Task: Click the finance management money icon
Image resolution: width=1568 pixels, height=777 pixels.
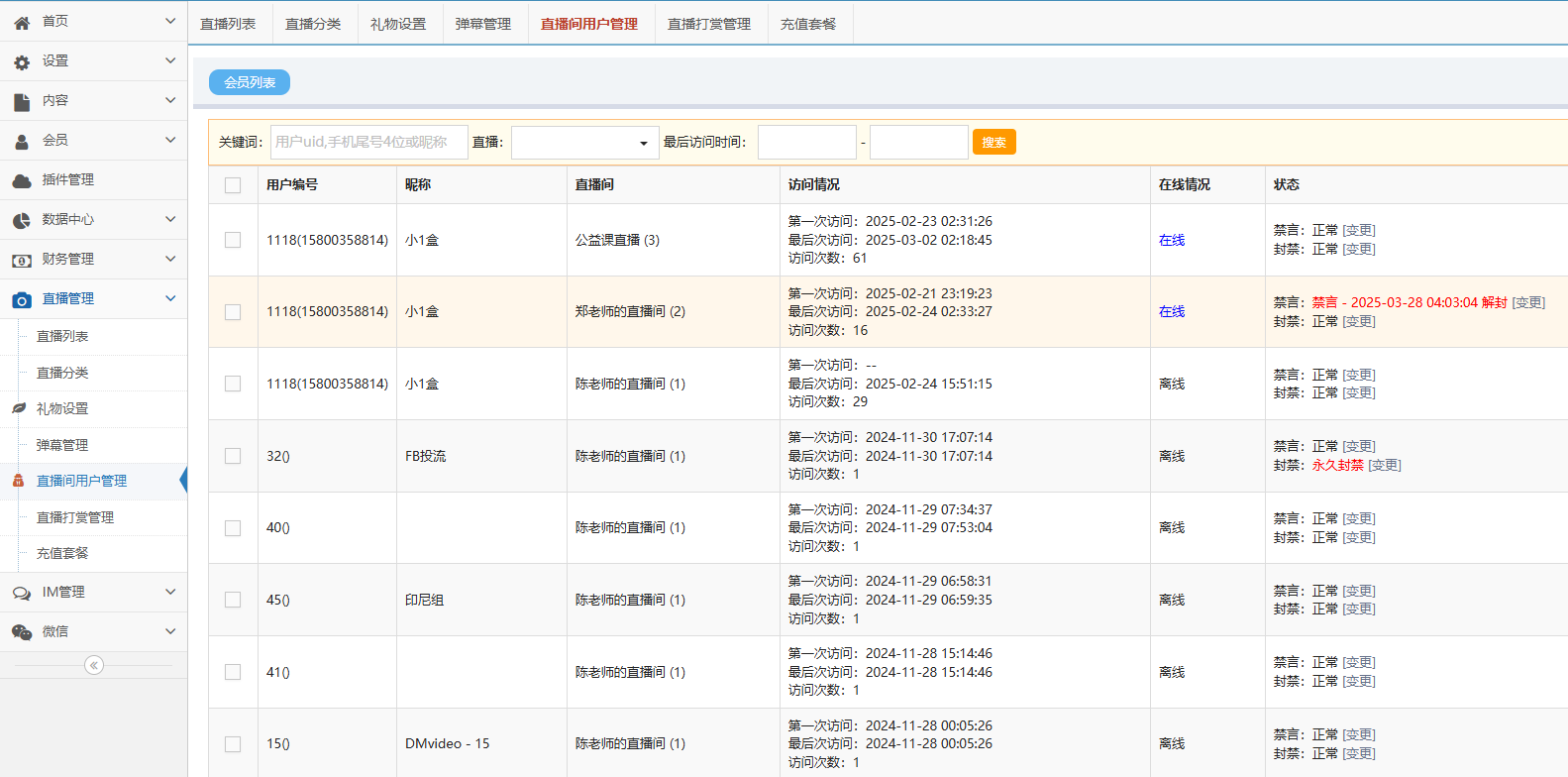Action: coord(22,260)
